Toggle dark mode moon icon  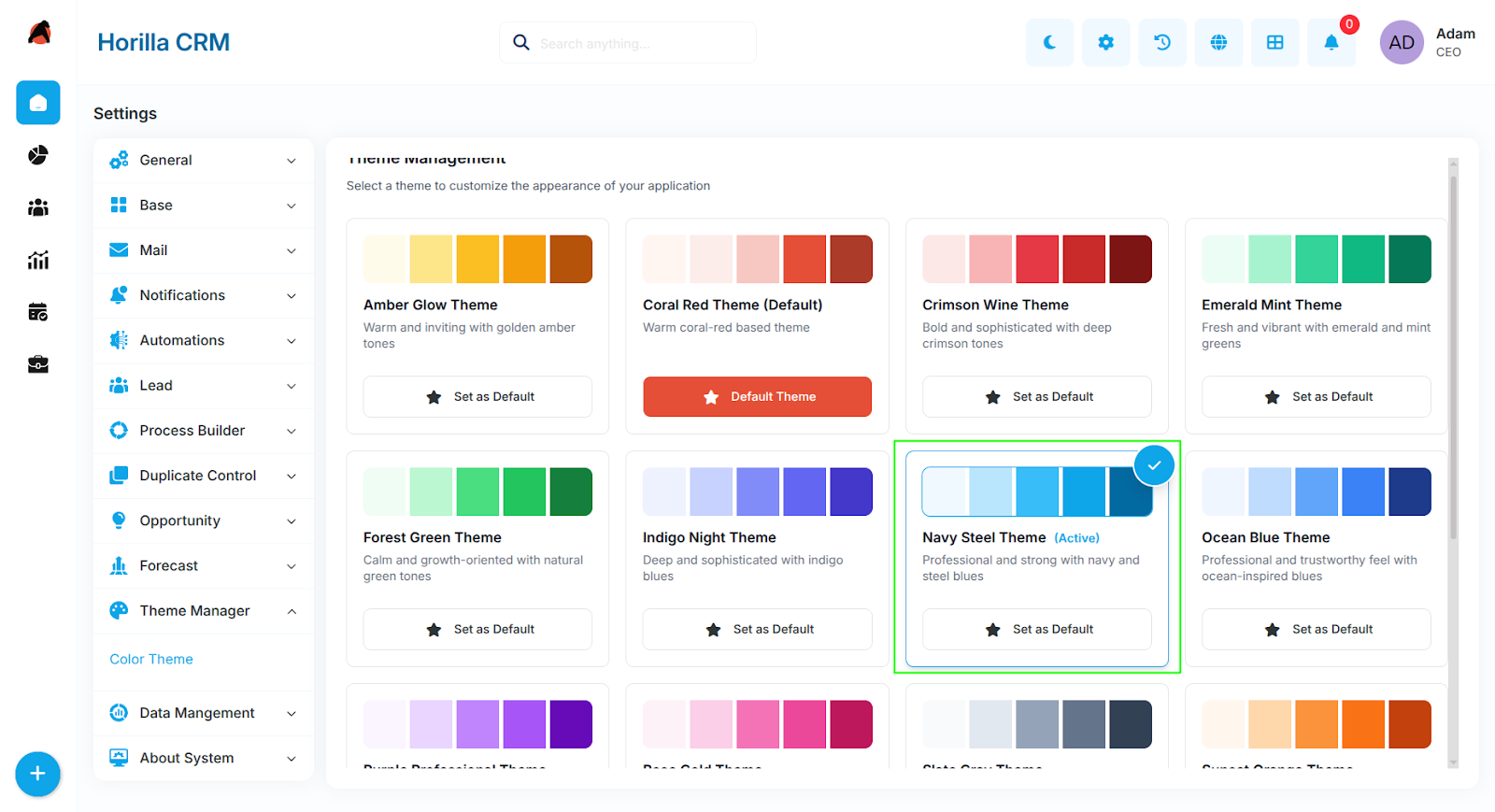tap(1049, 42)
